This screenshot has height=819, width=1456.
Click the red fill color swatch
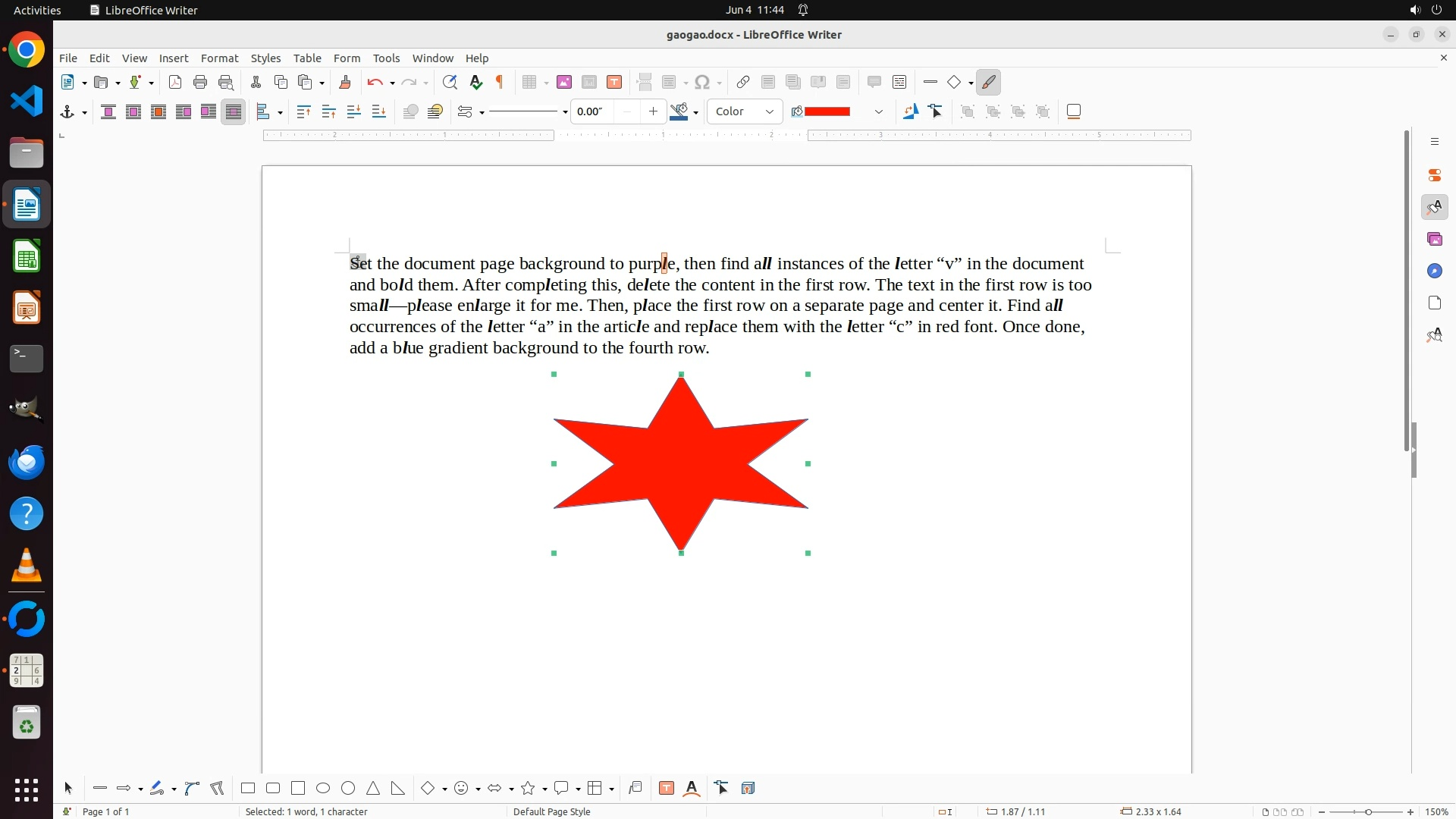tap(827, 112)
